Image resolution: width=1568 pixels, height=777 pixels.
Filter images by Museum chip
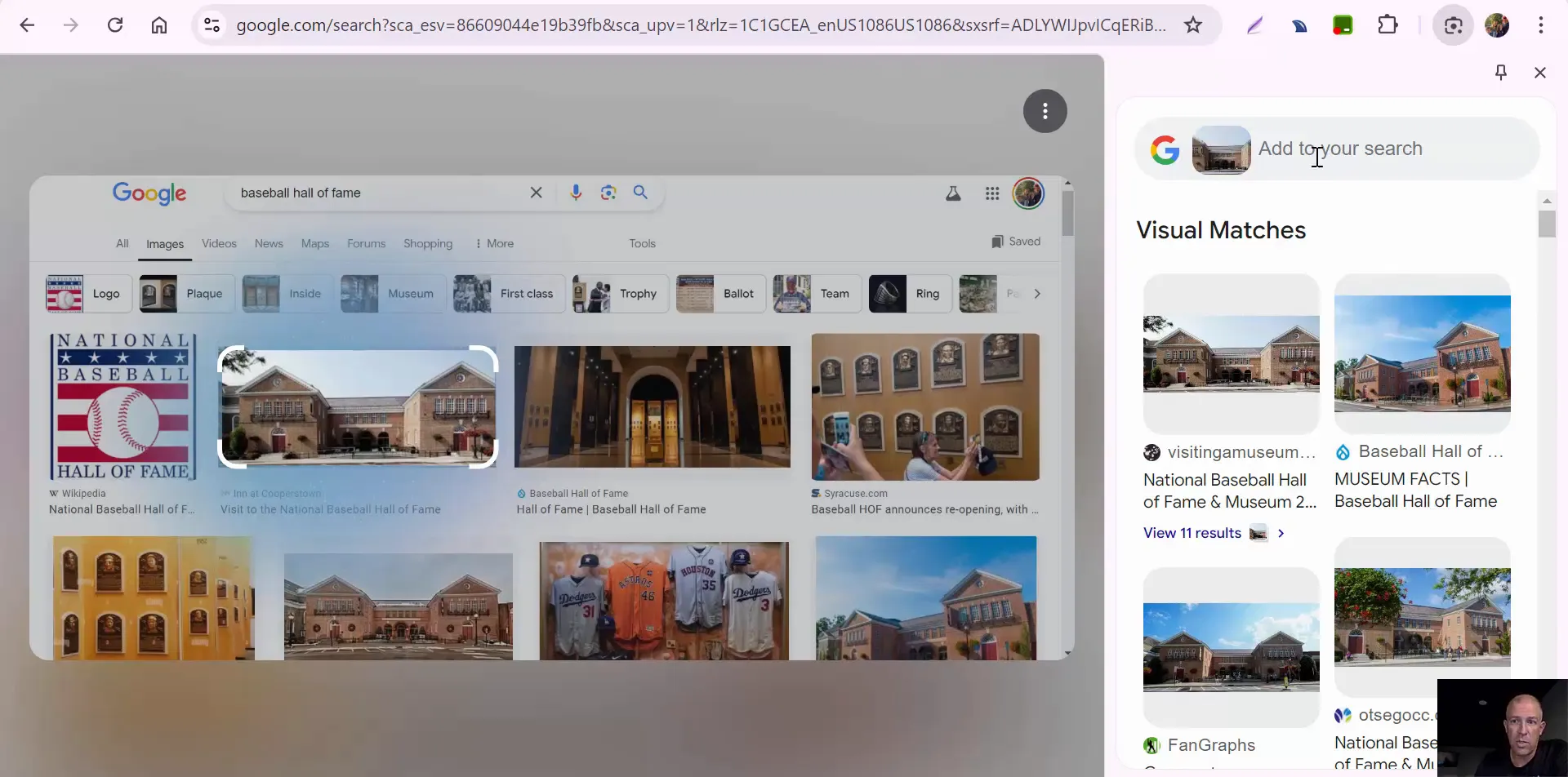pos(393,294)
